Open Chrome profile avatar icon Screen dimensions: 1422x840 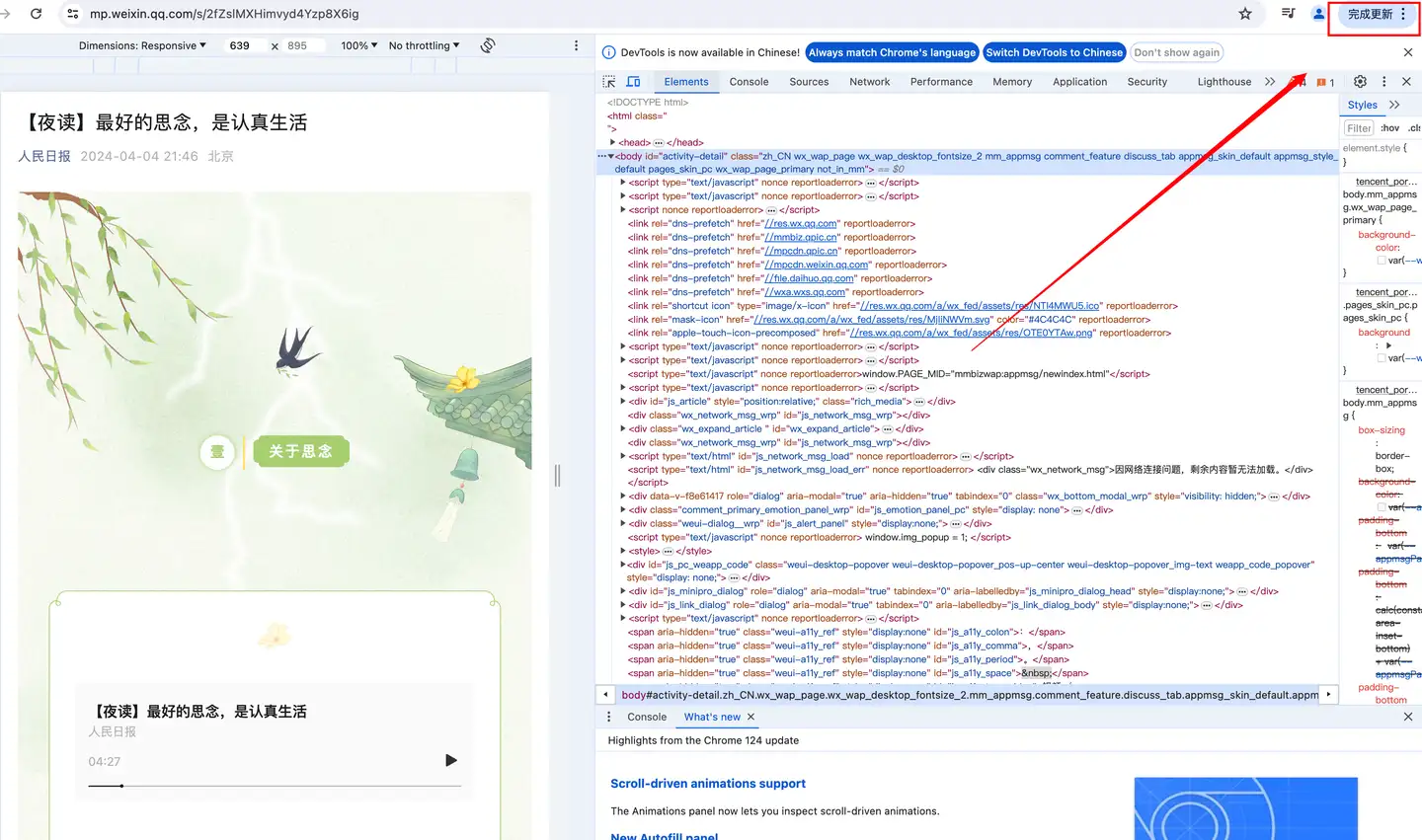[1318, 14]
